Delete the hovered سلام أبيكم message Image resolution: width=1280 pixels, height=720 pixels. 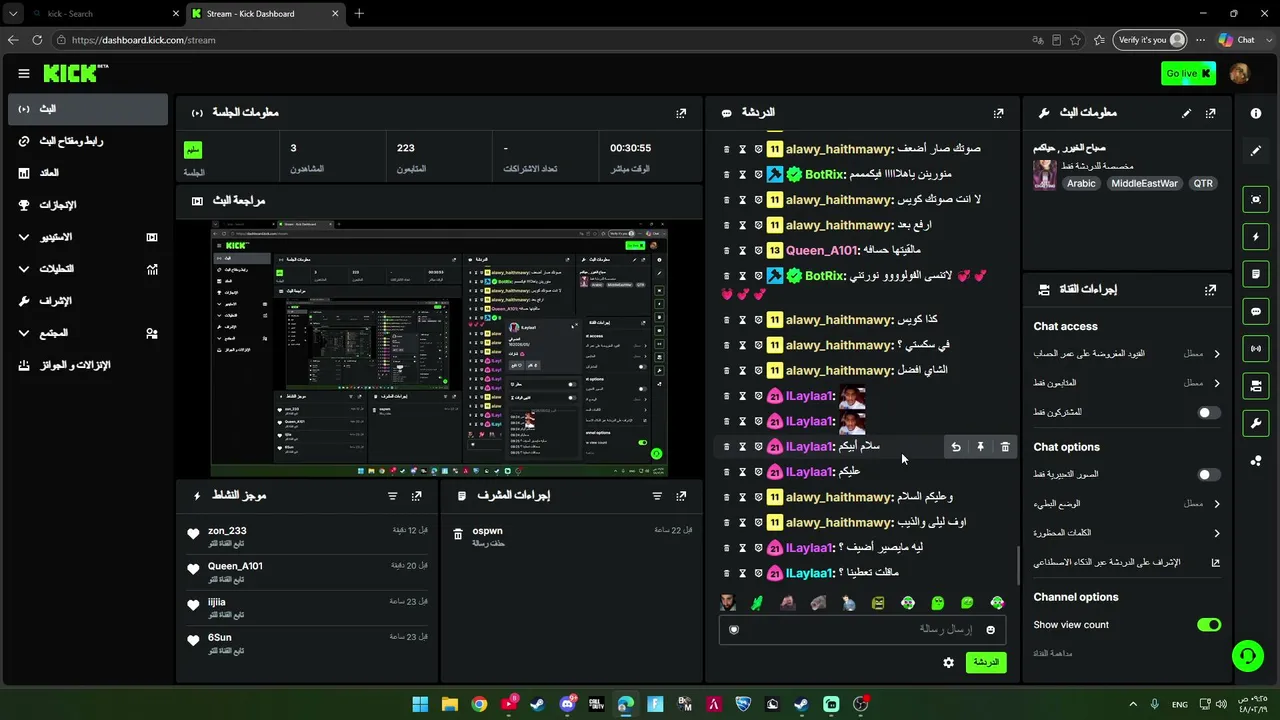(x=1005, y=447)
